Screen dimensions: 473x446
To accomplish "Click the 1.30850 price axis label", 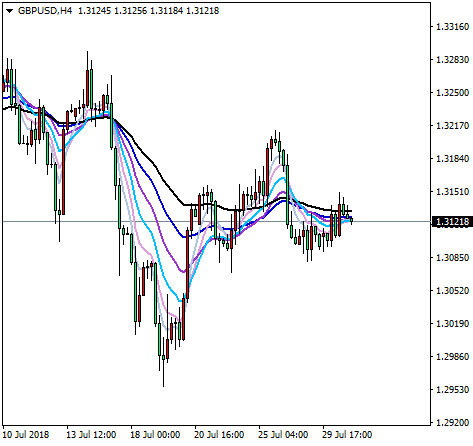I will click(452, 258).
